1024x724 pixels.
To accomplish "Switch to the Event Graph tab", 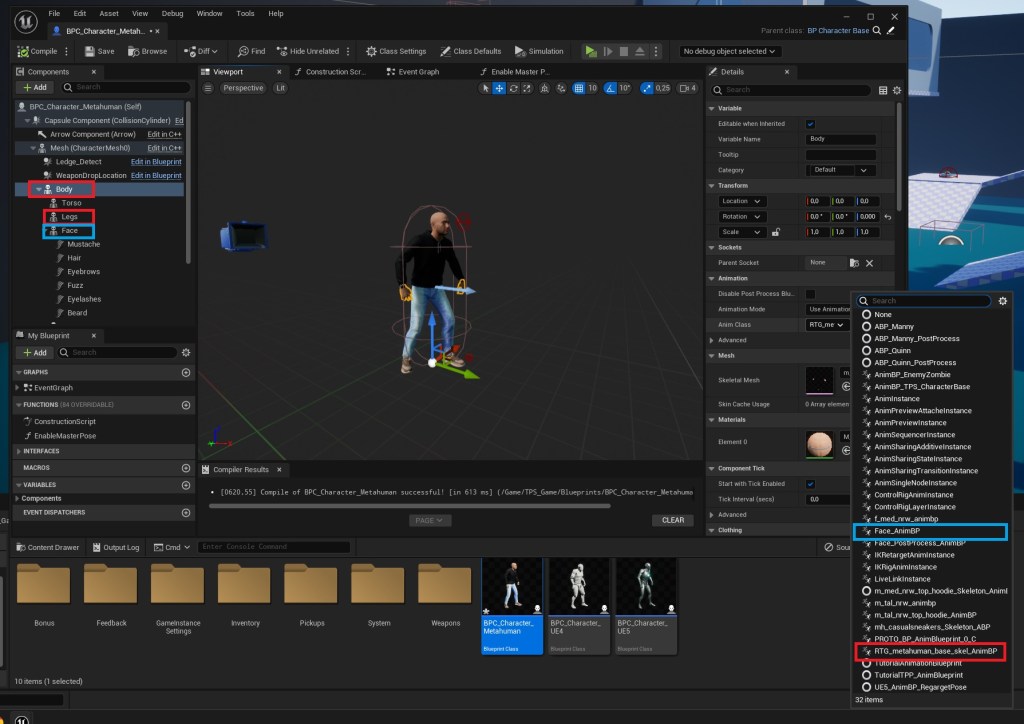I will point(419,72).
